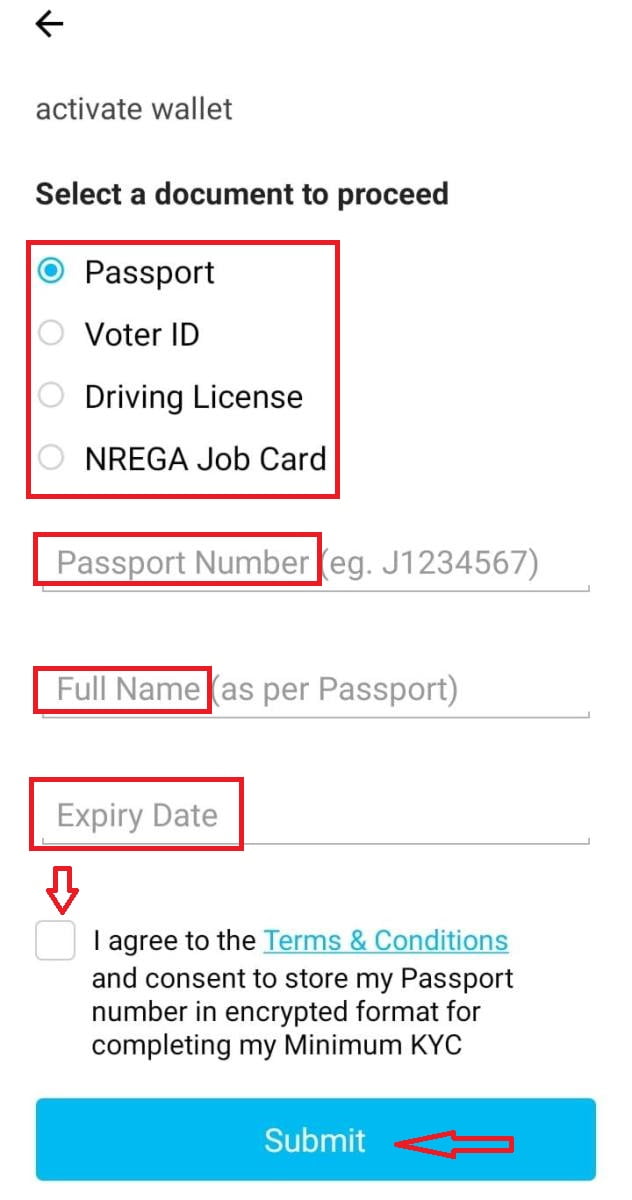Click the 'NREGA Job Card' label text

click(x=205, y=459)
